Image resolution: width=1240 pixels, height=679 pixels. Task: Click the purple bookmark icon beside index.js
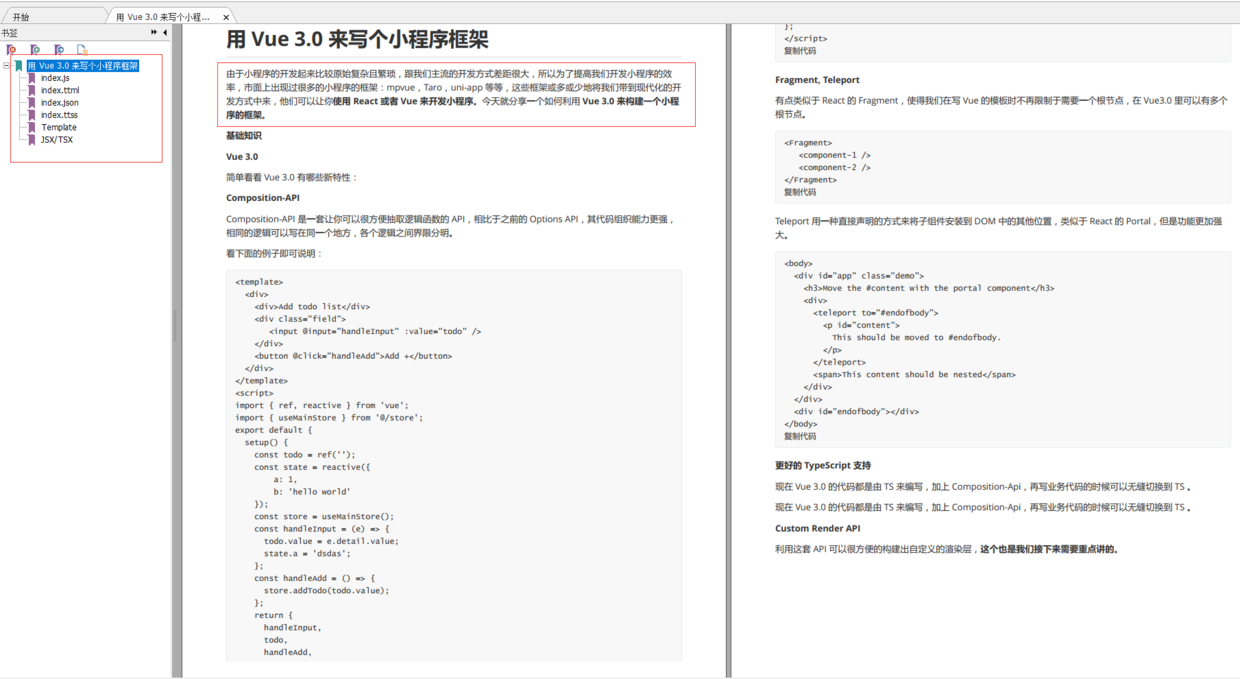point(32,78)
